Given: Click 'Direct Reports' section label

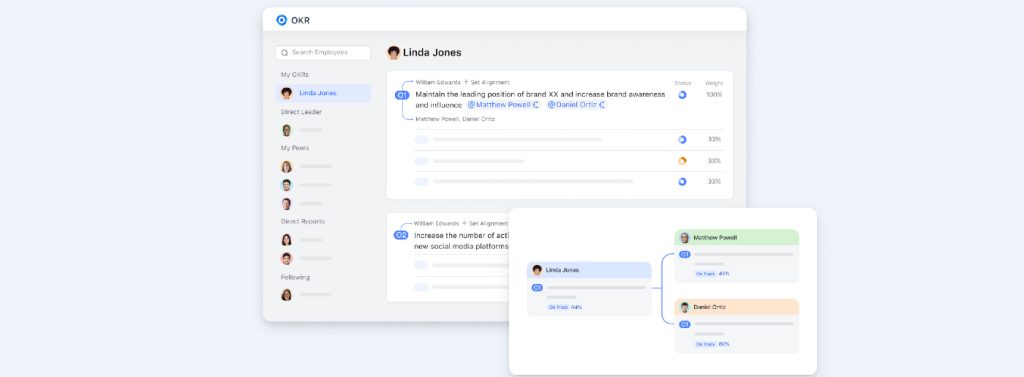Looking at the screenshot, I should [x=303, y=221].
